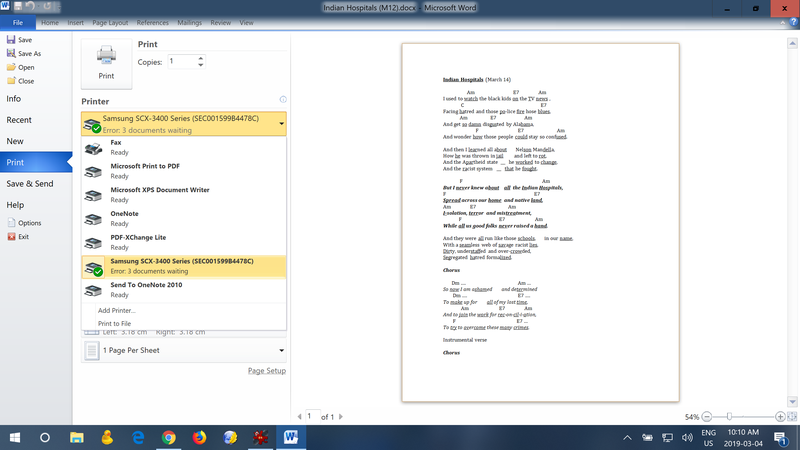Click Add Printer... in the list
This screenshot has height=450, width=800.
tap(117, 310)
